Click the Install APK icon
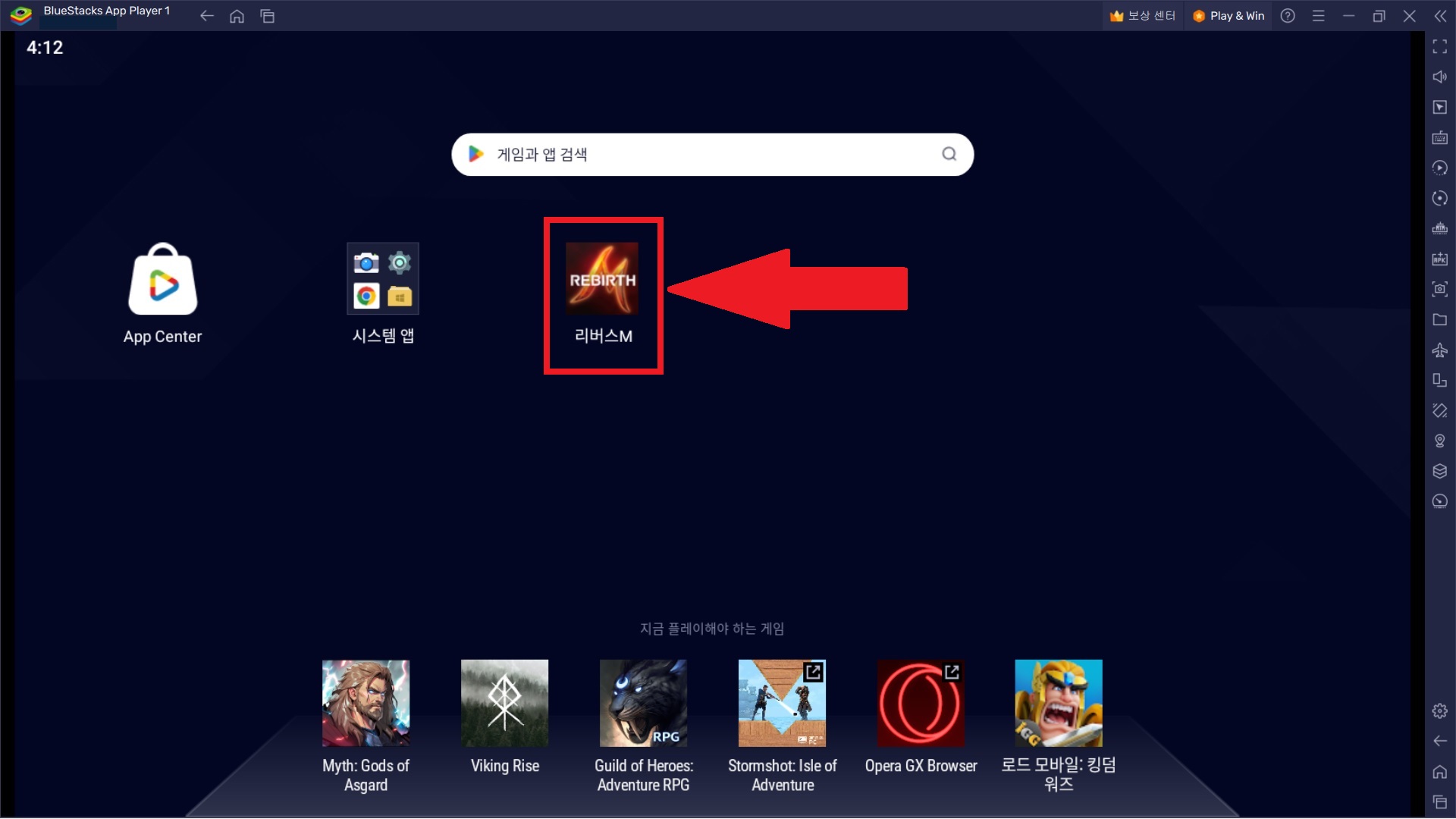1456x819 pixels. pyautogui.click(x=1440, y=259)
